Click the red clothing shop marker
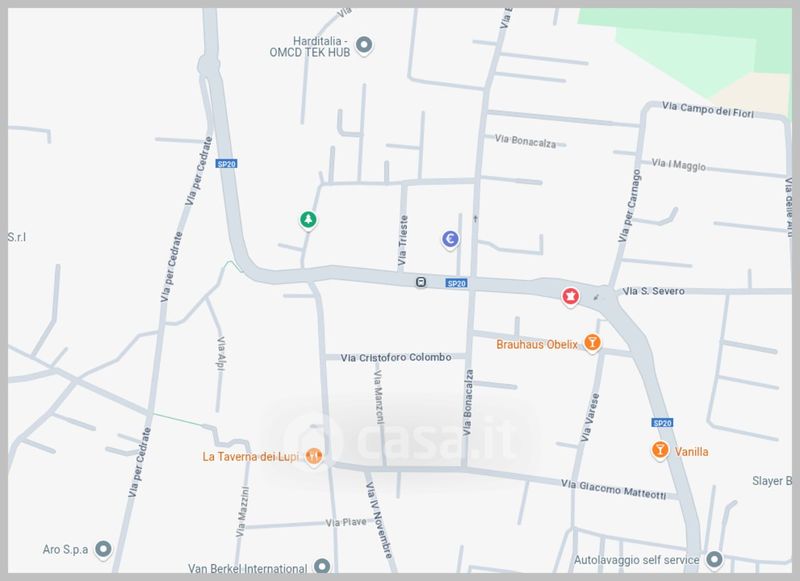The height and width of the screenshot is (581, 800). click(569, 296)
